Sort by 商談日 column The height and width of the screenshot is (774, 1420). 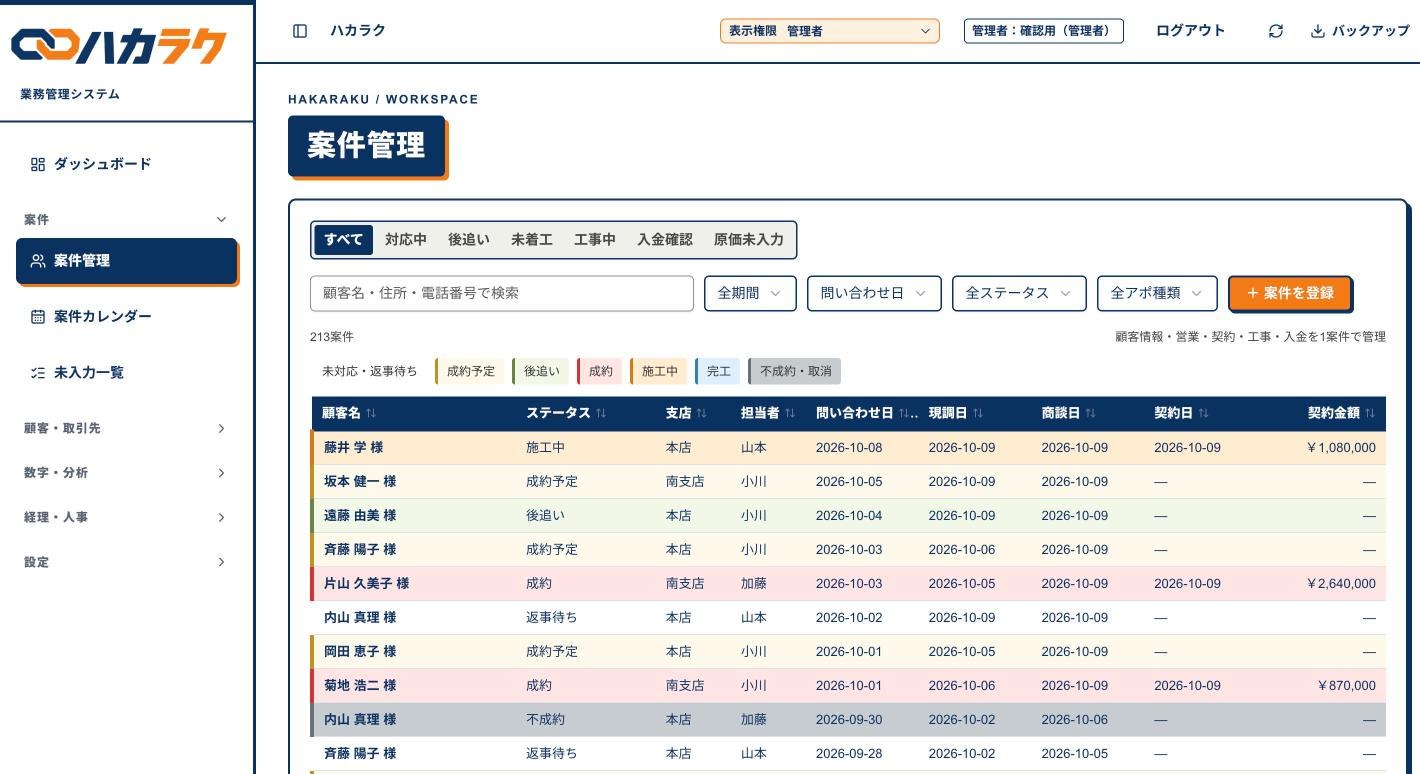point(1068,413)
